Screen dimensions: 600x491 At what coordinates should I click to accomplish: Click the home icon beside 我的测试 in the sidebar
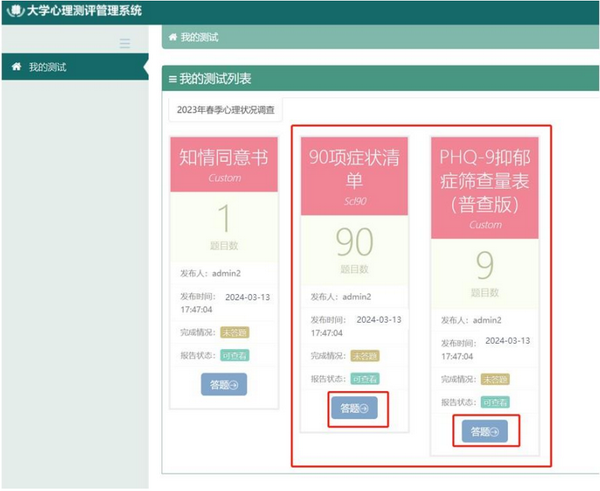coord(16,67)
